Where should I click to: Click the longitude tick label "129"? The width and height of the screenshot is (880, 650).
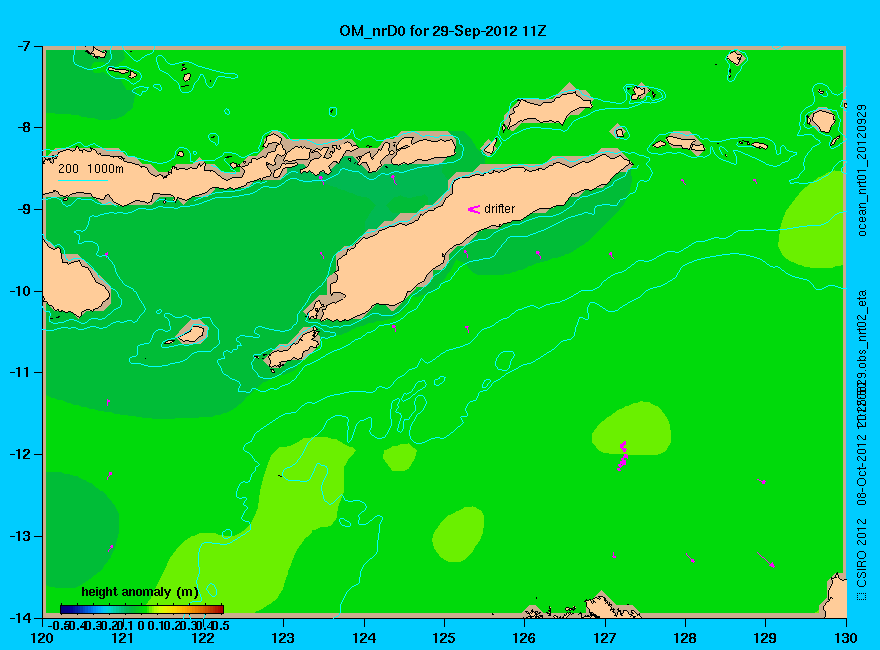[x=766, y=638]
